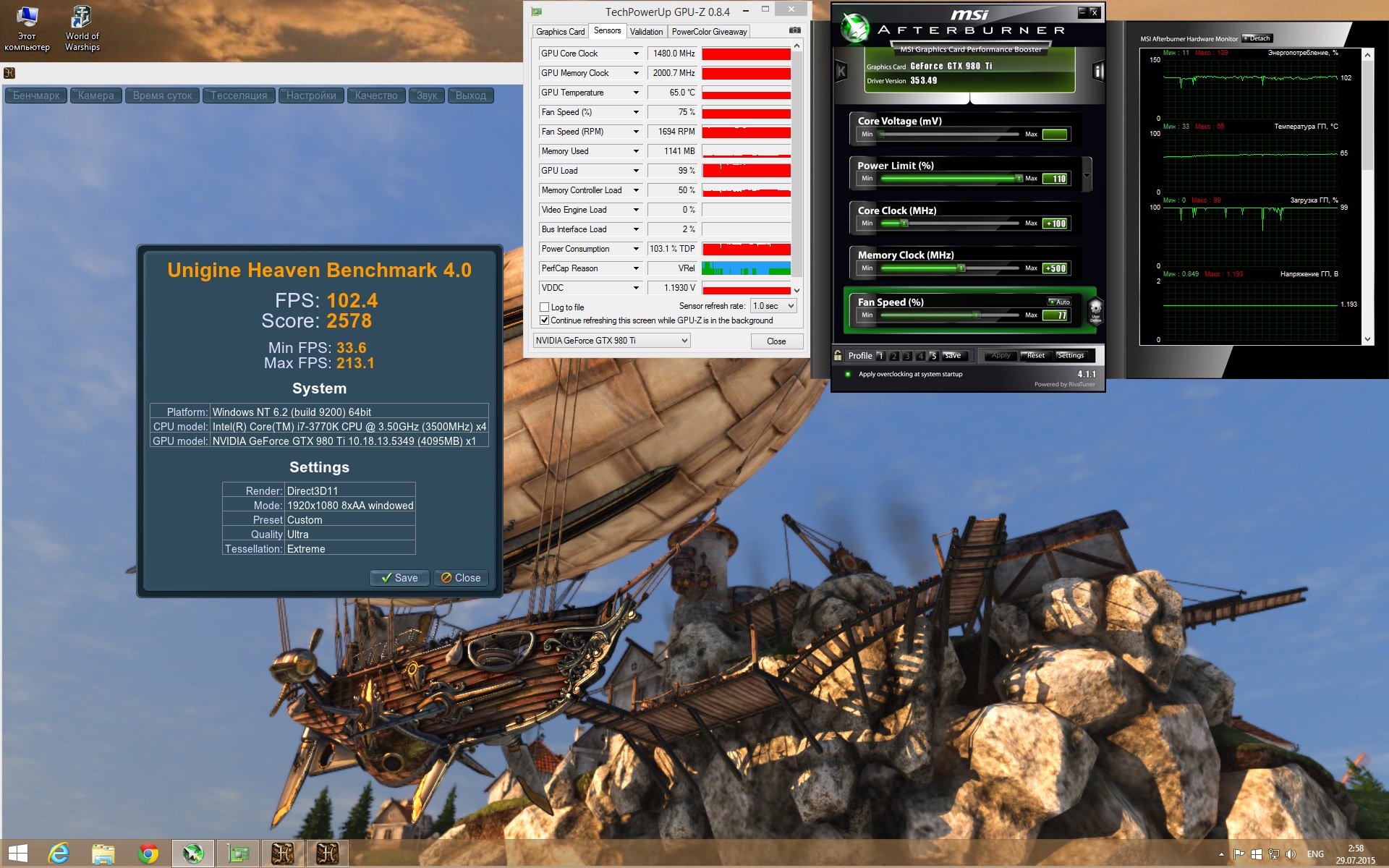1389x868 pixels.
Task: Save the Heaven benchmark results
Action: click(399, 577)
